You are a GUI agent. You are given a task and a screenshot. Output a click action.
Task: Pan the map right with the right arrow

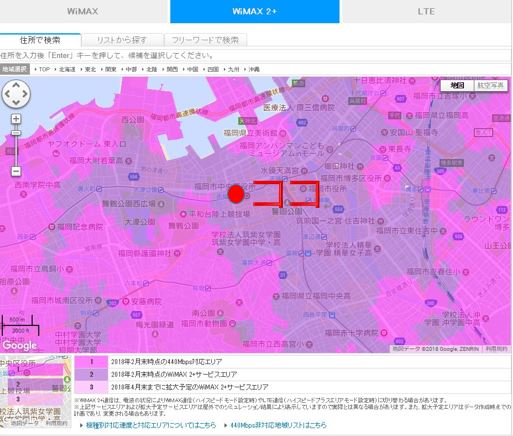pyautogui.click(x=25, y=94)
